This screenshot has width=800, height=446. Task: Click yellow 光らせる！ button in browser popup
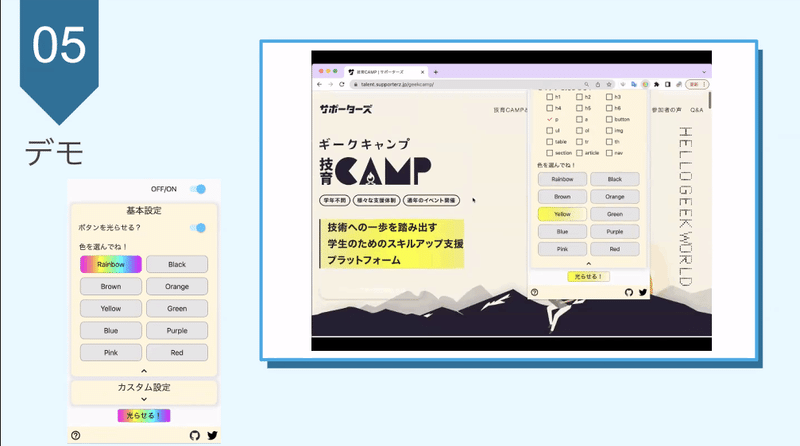pyautogui.click(x=588, y=277)
